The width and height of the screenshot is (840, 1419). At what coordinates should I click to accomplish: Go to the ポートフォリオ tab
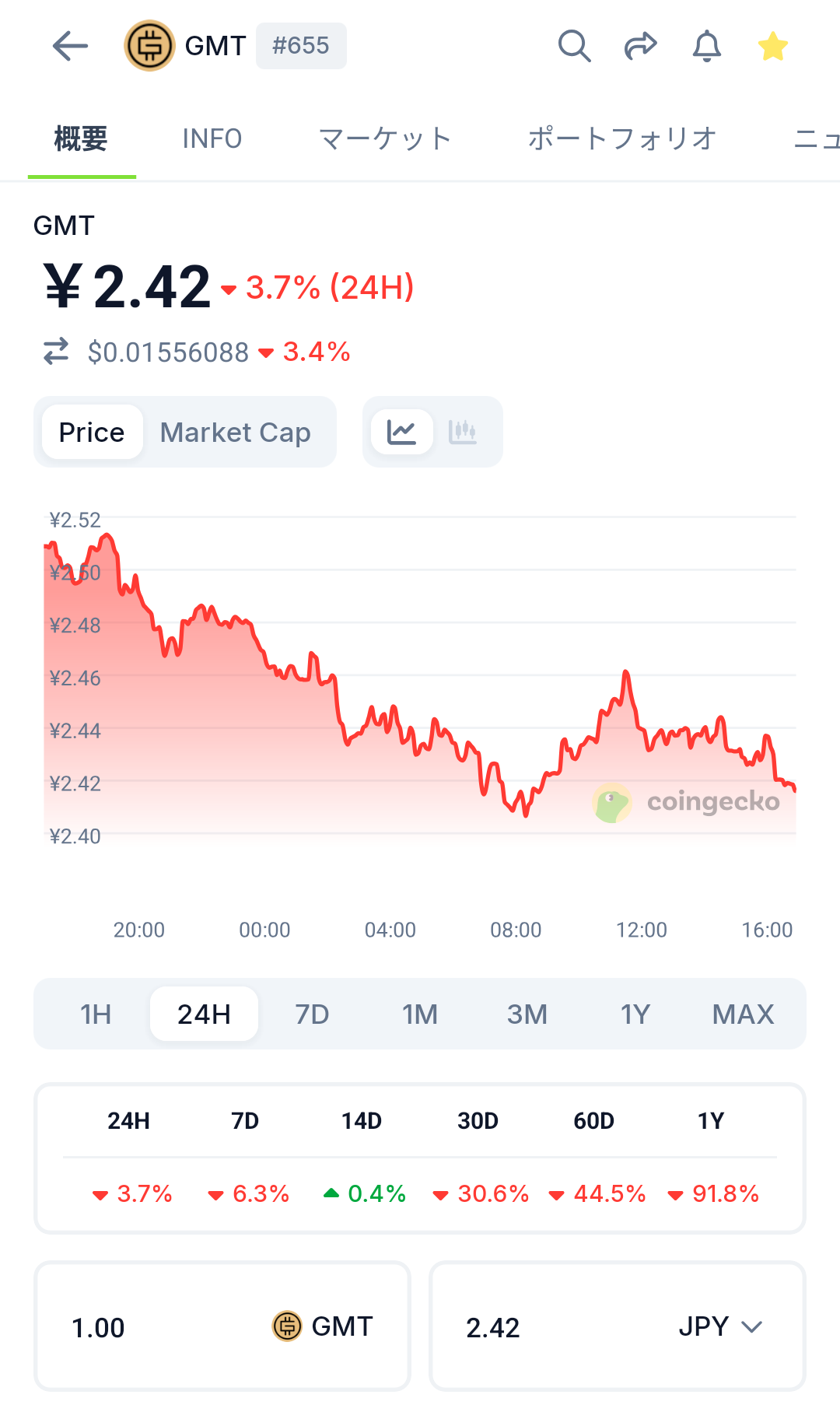[x=621, y=139]
